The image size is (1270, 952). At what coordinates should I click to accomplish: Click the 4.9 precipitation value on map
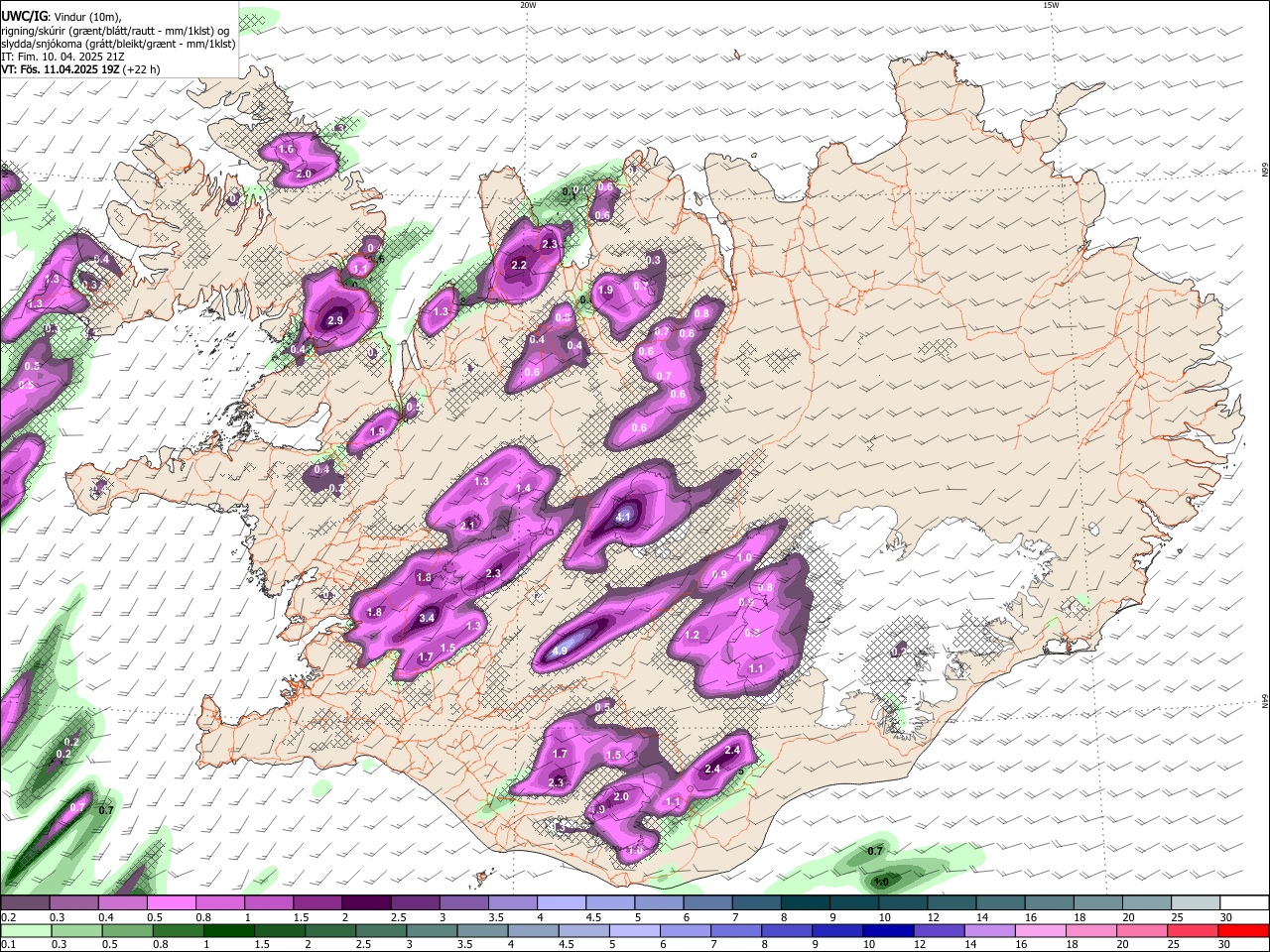[x=559, y=651]
